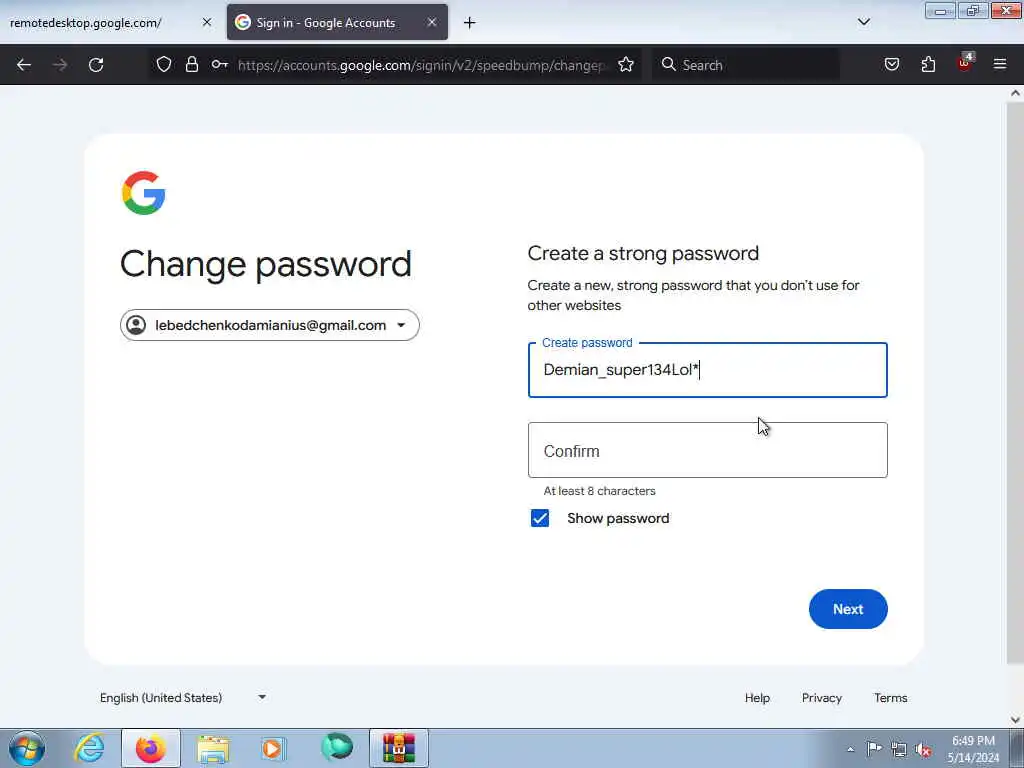Select the Sign in - Google Accounts tab
Image resolution: width=1024 pixels, height=768 pixels.
pos(337,22)
